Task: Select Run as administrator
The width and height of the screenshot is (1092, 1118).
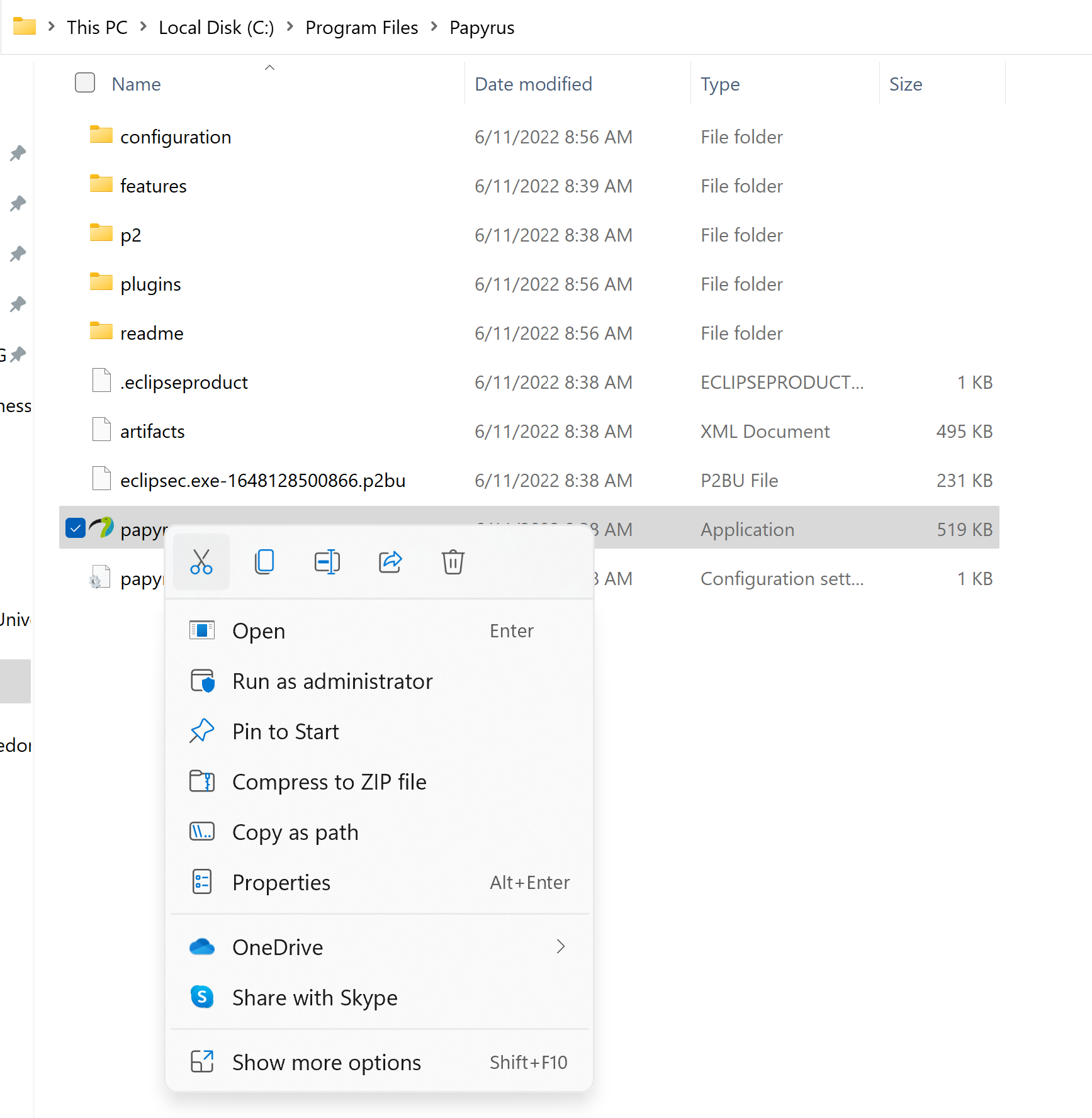Action: (x=332, y=681)
